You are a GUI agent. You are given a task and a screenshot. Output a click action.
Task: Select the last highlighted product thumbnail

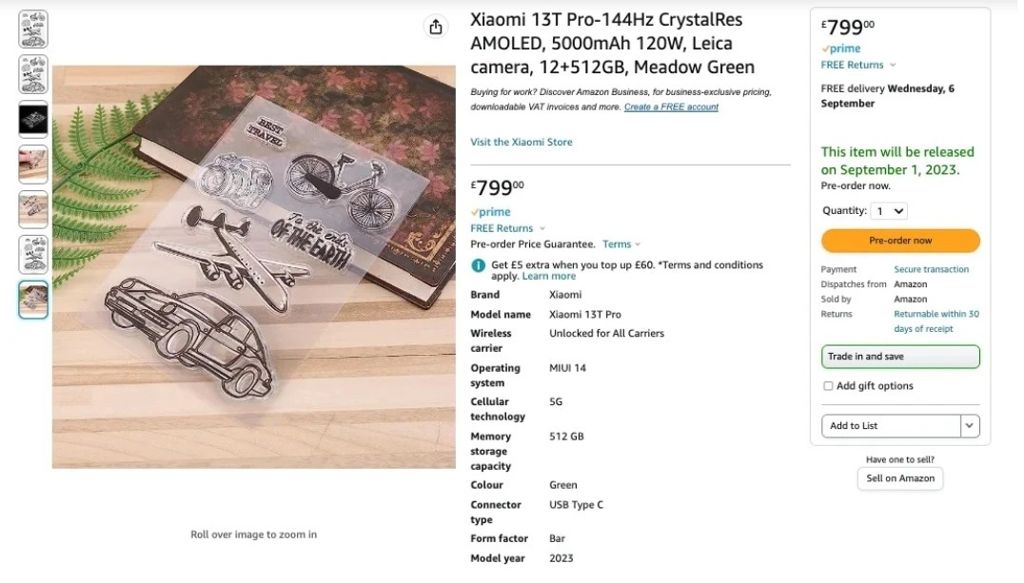coord(33,299)
